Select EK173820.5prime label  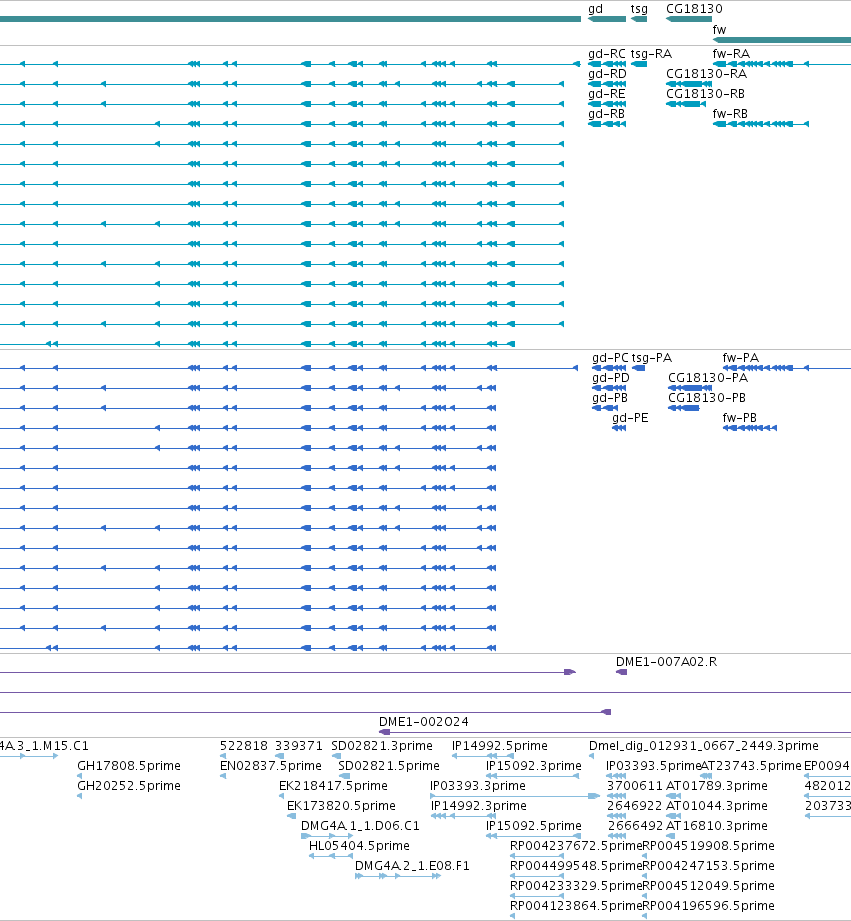coord(341,806)
